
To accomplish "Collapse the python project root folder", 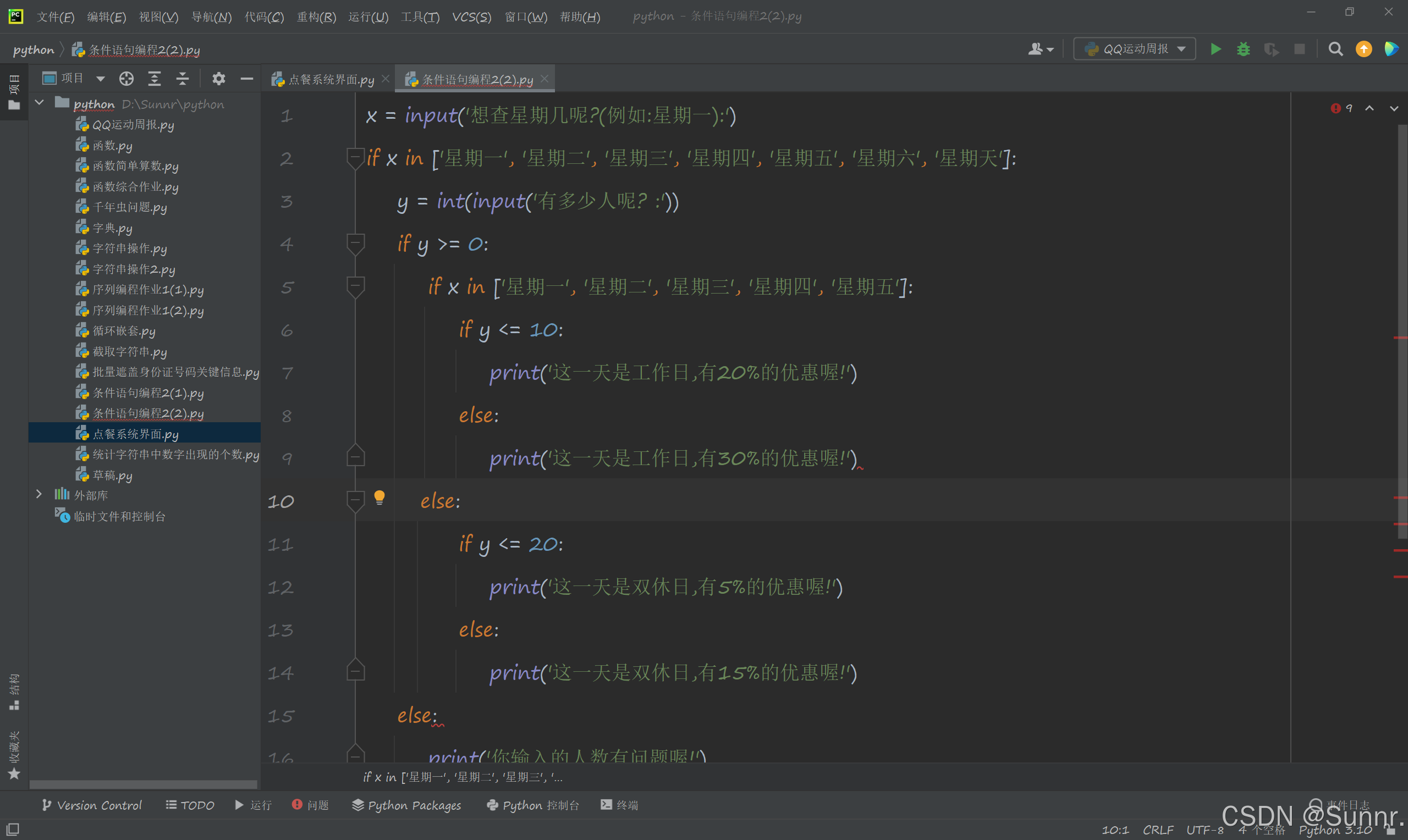I will pyautogui.click(x=40, y=103).
